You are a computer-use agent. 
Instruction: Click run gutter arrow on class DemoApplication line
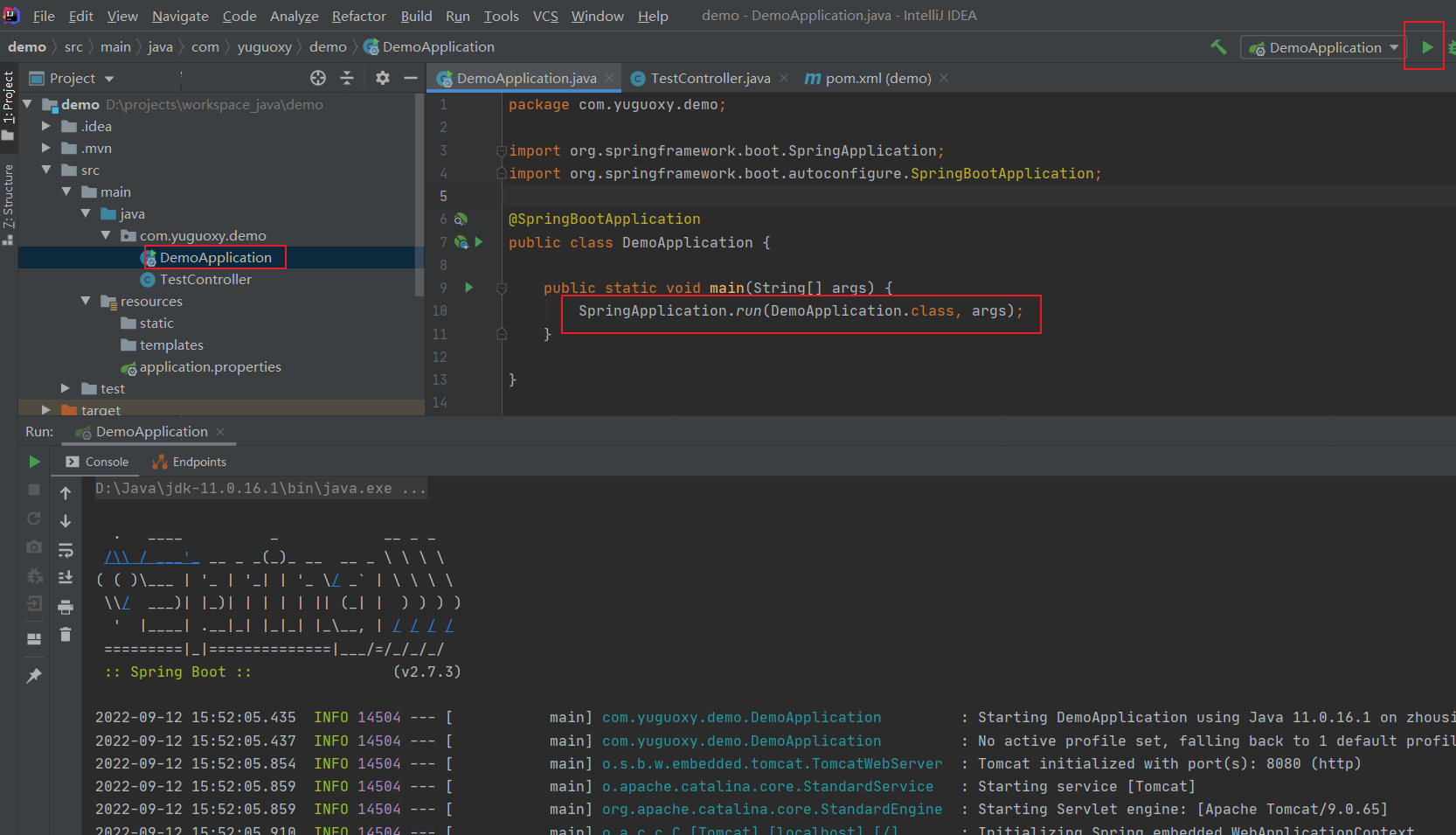[479, 242]
